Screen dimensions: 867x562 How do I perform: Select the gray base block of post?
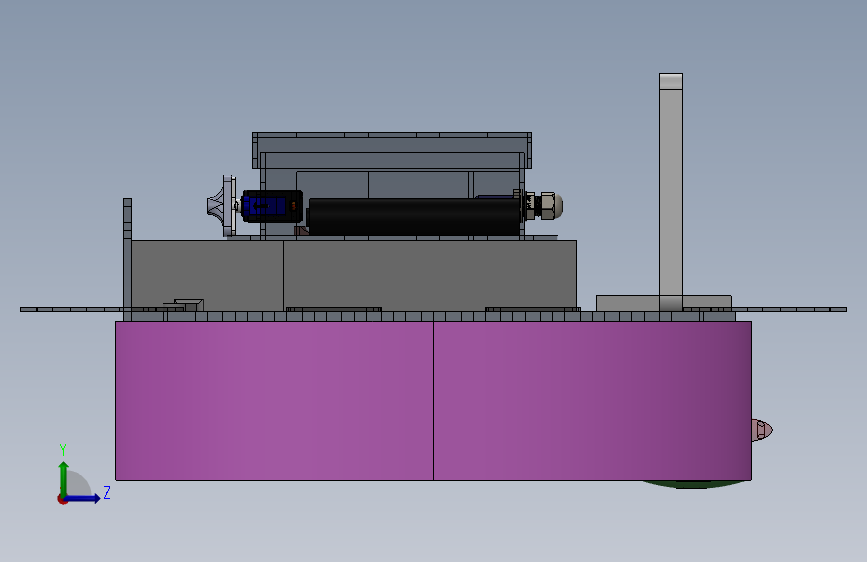coord(664,303)
